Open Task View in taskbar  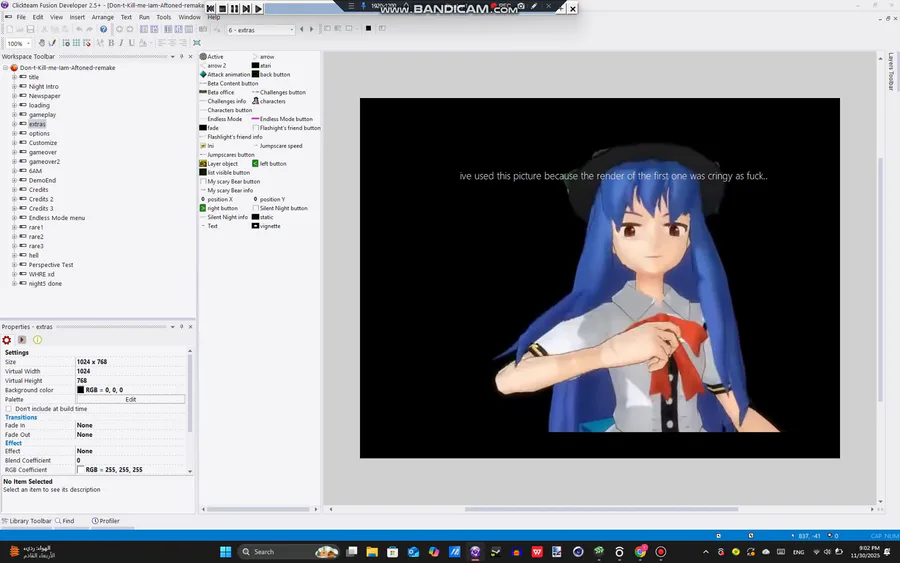coord(352,552)
